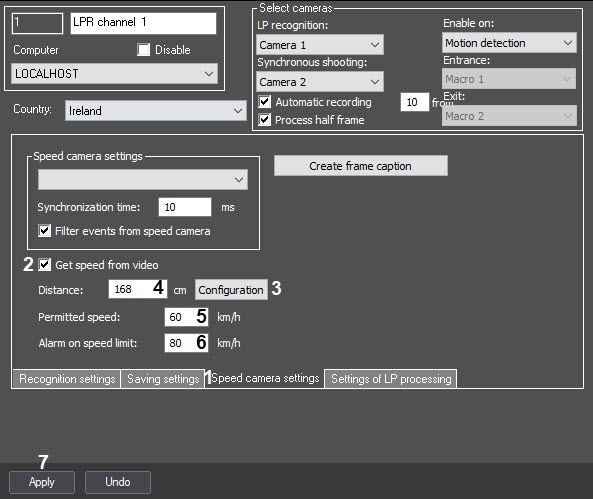Open Enable on Motion detection dropdown
Image resolution: width=593 pixels, height=499 pixels.
tap(509, 43)
